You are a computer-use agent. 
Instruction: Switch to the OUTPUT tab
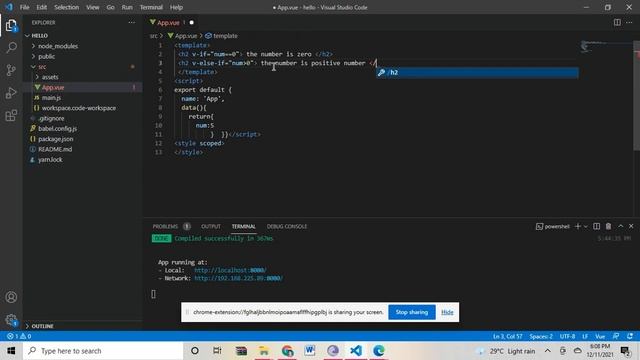click(211, 226)
